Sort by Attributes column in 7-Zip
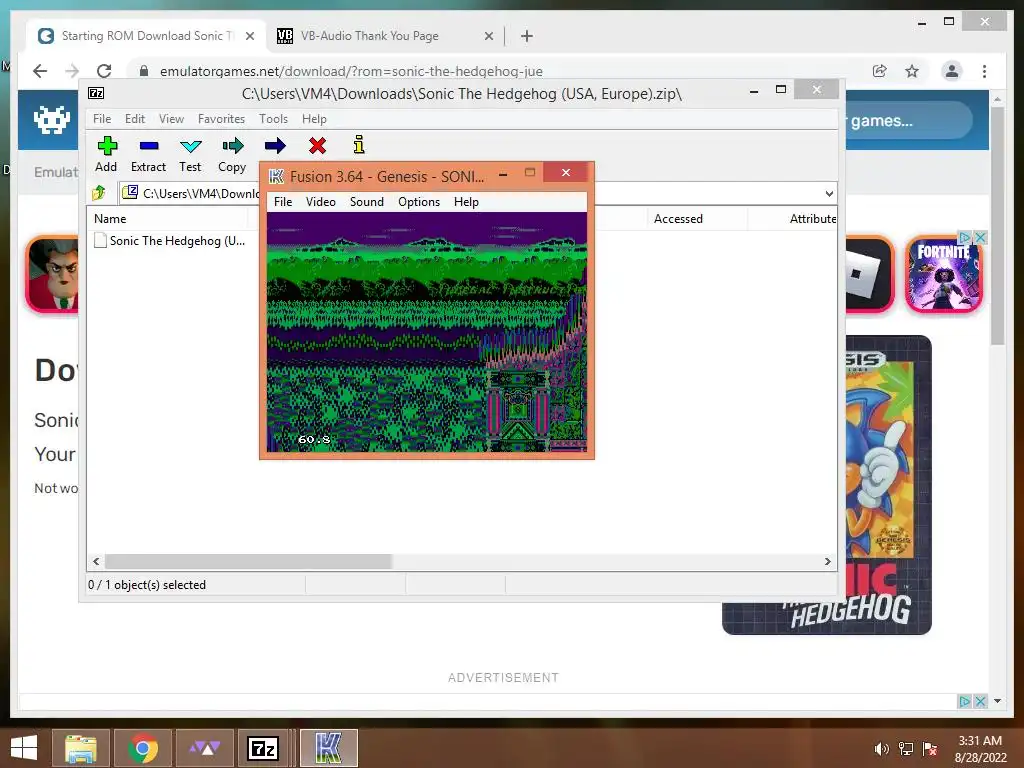Image resolution: width=1024 pixels, height=768 pixels. 792,219
